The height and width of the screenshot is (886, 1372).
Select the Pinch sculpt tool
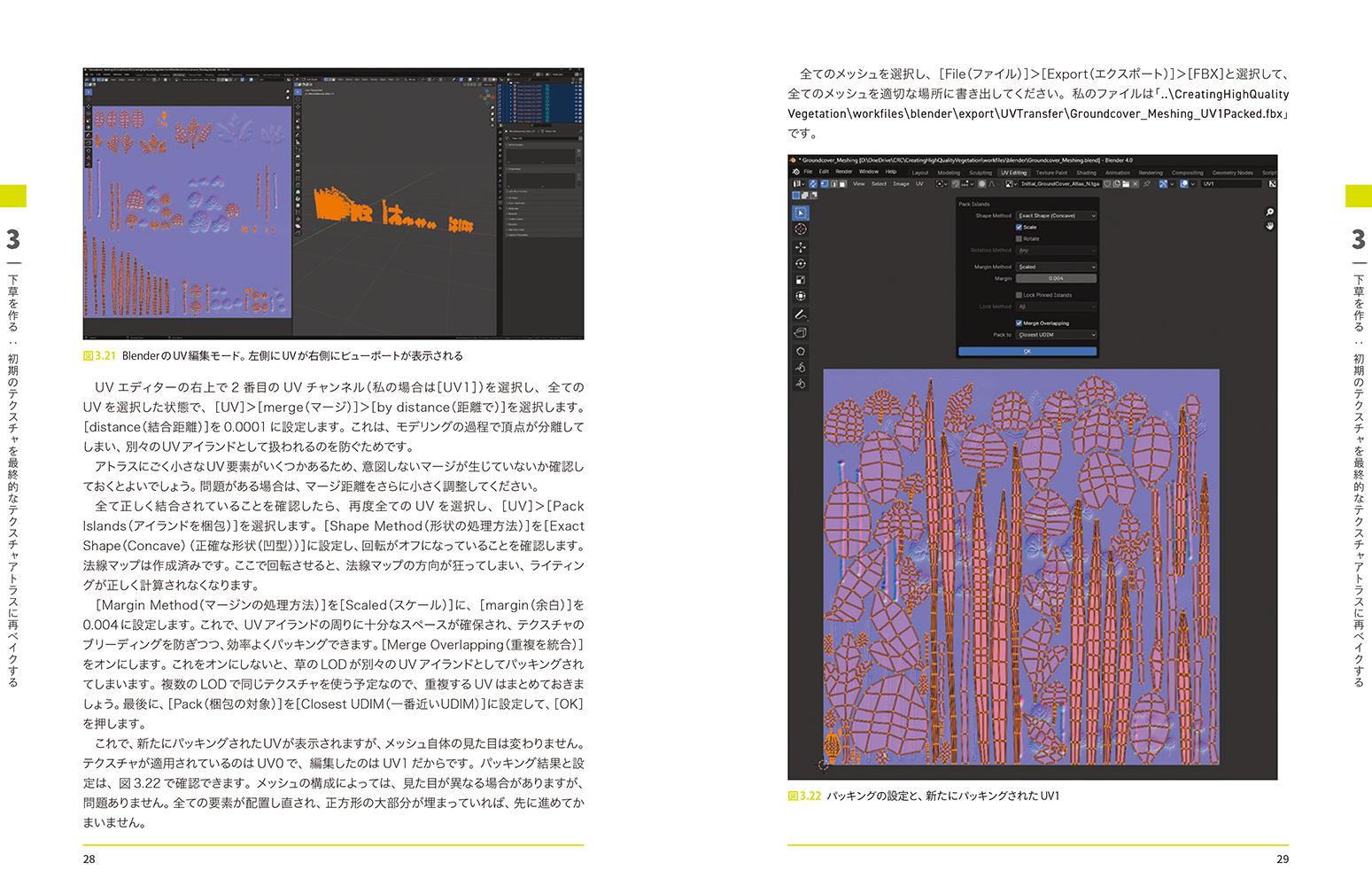pos(801,384)
